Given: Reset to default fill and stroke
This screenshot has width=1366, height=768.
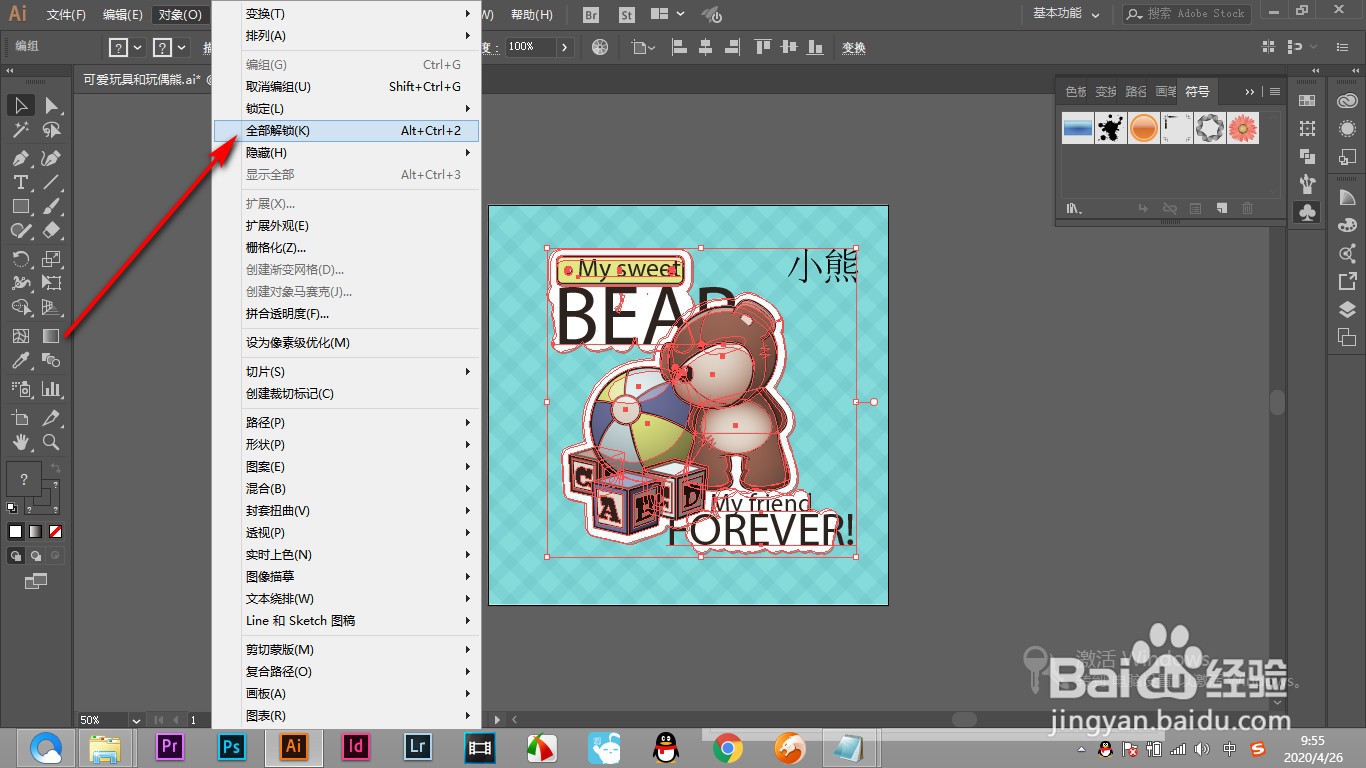Looking at the screenshot, I should pyautogui.click(x=12, y=507).
